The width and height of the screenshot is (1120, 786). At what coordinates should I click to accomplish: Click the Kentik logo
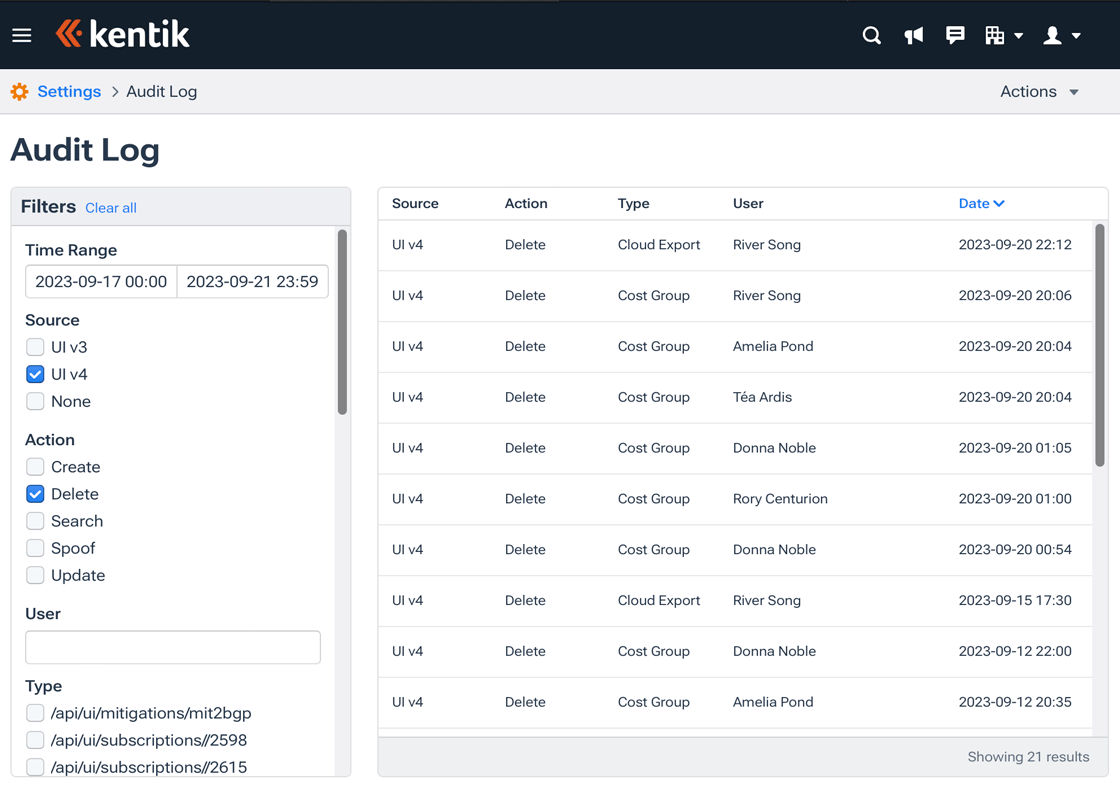(122, 34)
